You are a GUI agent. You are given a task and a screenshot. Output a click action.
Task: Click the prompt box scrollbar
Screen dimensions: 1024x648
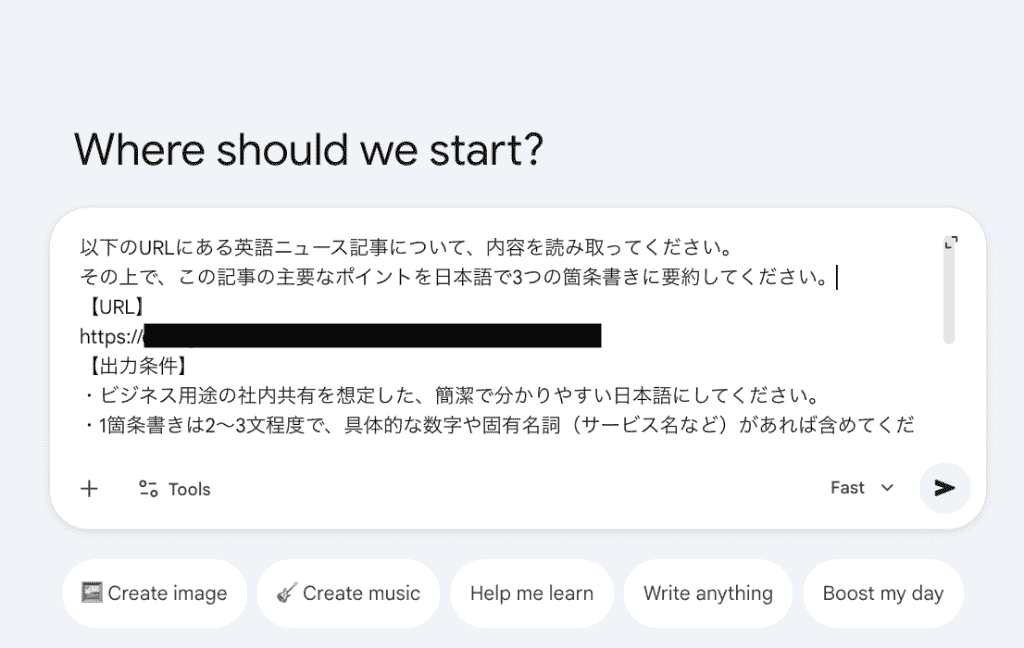coord(948,300)
